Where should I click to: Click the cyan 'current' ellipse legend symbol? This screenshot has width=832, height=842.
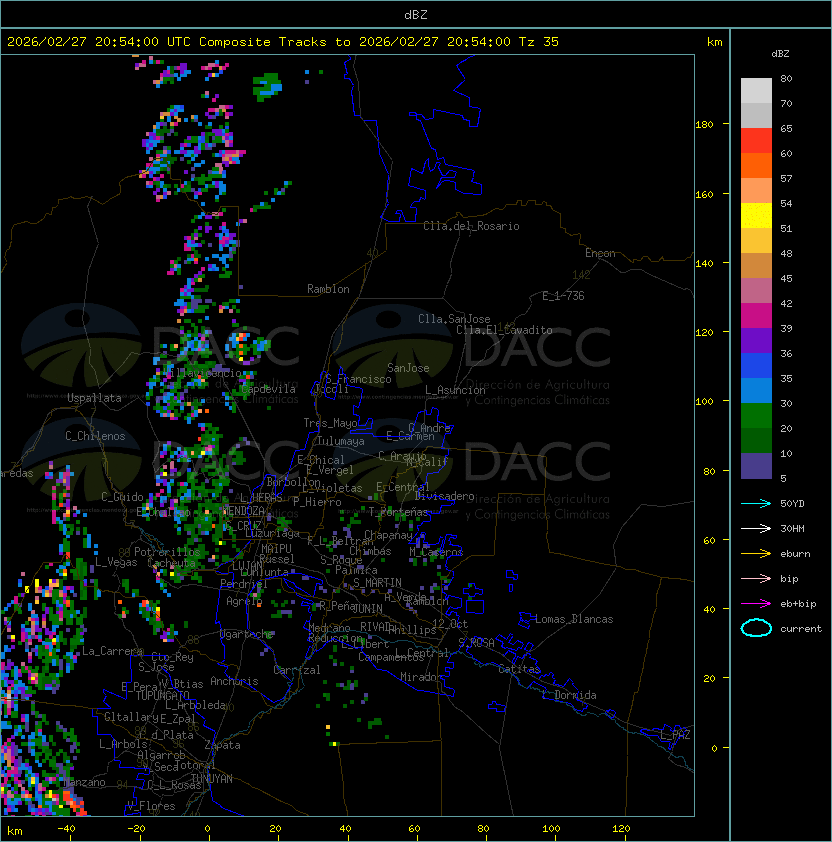tap(756, 628)
